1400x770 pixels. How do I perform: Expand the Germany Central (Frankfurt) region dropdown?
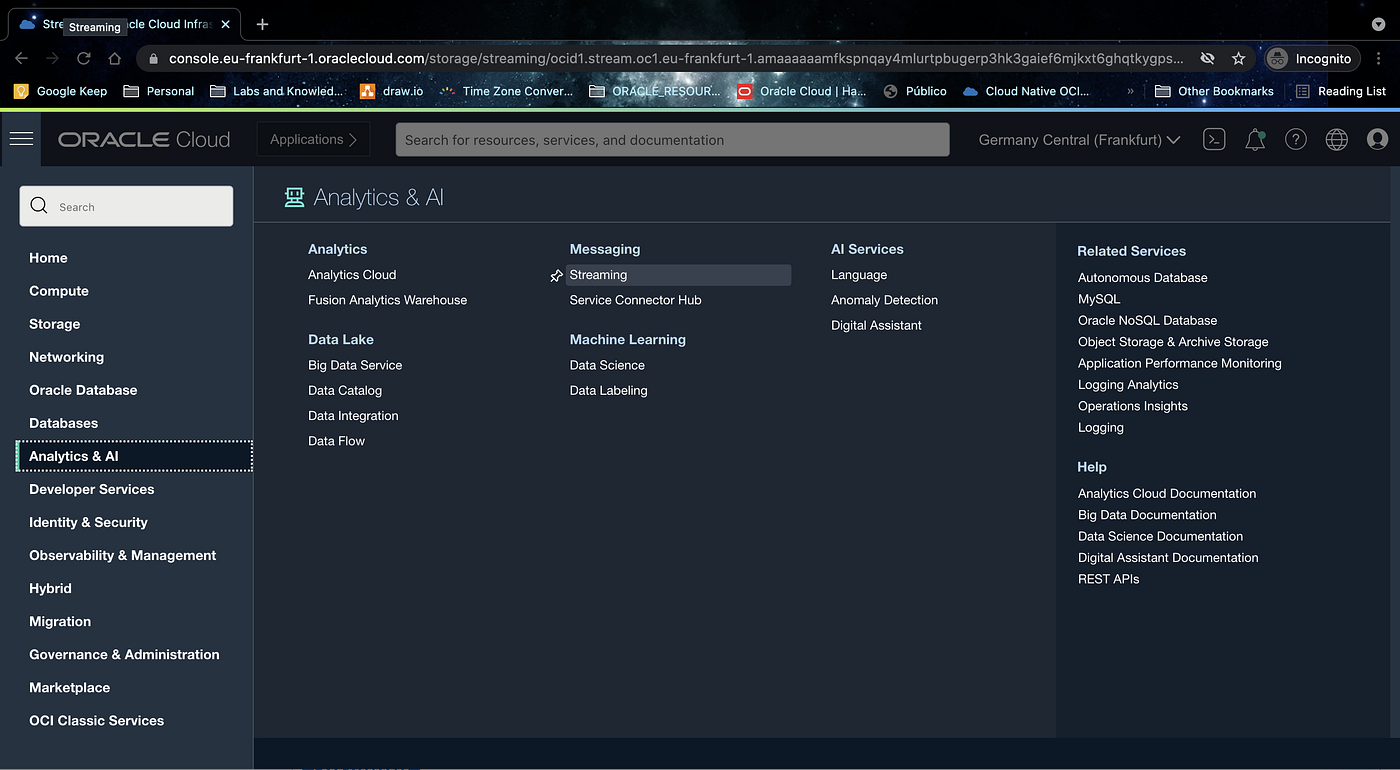coord(1079,140)
